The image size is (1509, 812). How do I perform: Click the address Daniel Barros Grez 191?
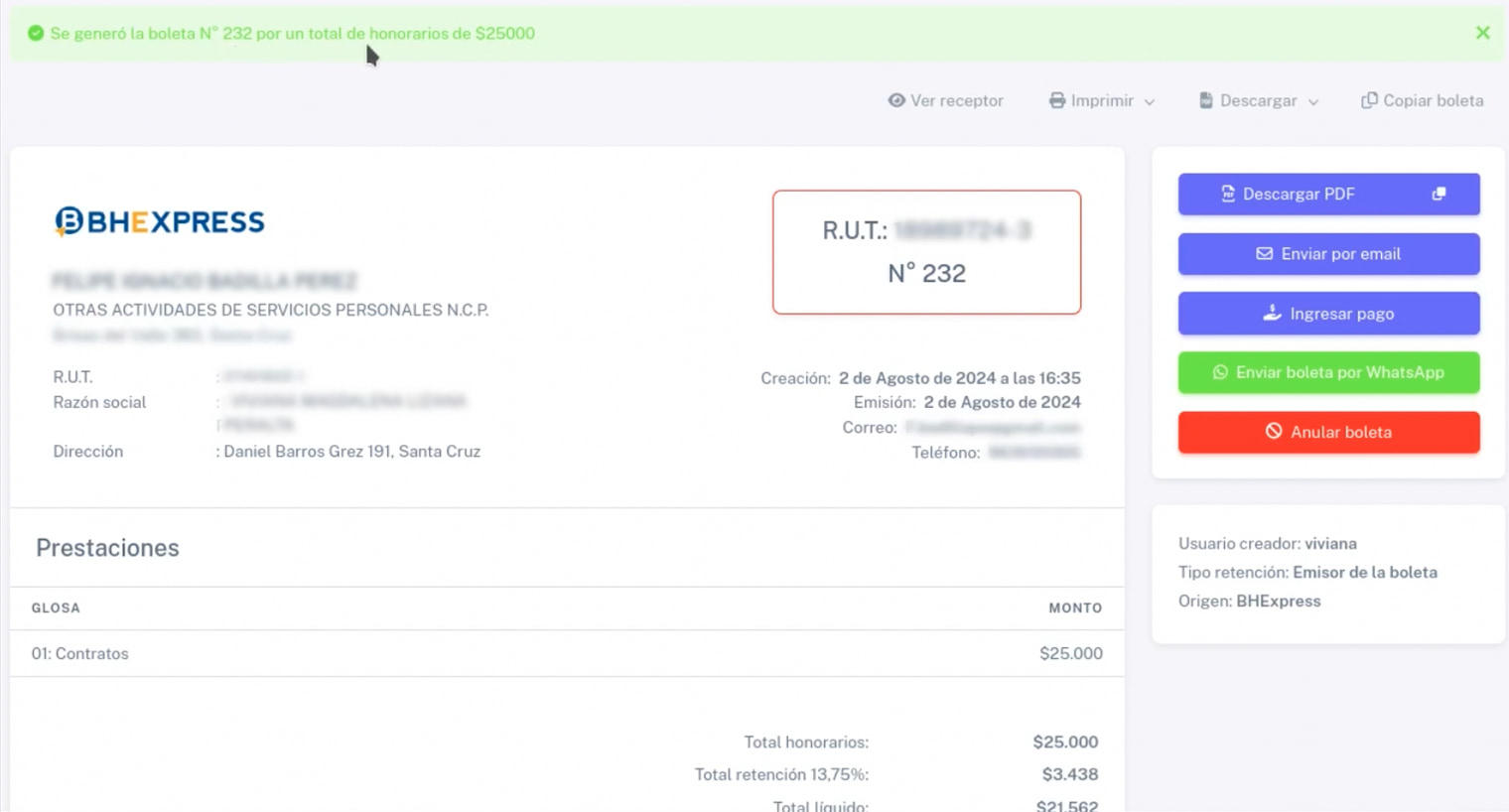(351, 451)
